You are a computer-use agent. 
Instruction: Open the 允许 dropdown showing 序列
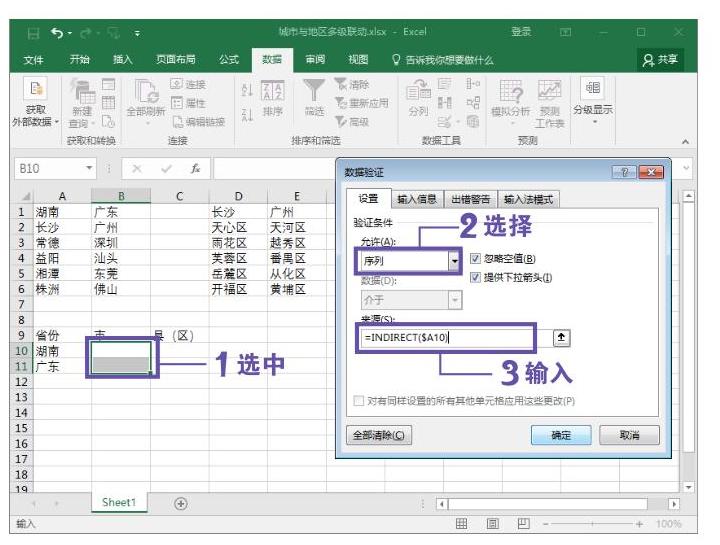[x=455, y=262]
